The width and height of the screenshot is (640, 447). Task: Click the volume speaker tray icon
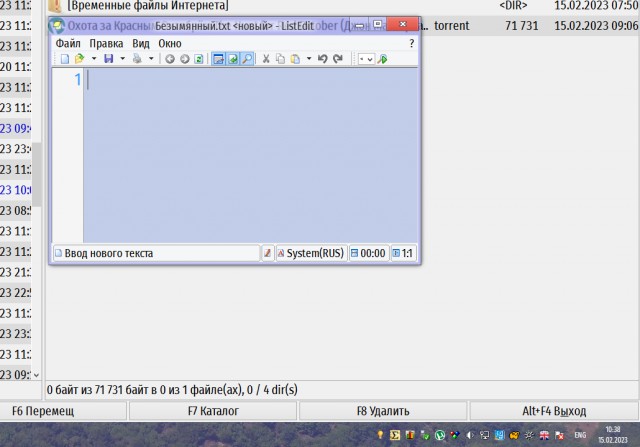(x=469, y=435)
